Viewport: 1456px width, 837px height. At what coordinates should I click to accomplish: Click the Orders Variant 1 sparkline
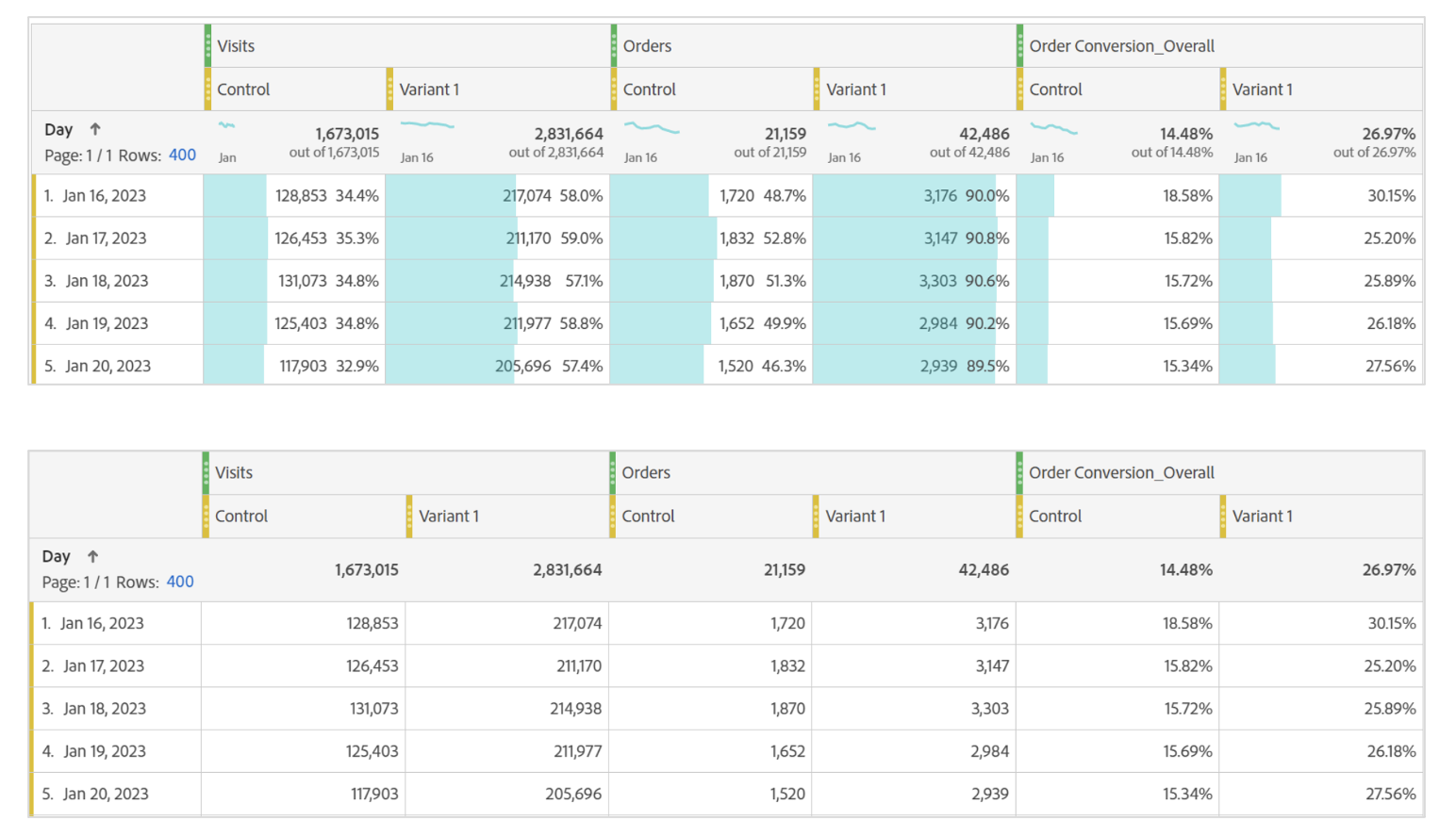(852, 126)
